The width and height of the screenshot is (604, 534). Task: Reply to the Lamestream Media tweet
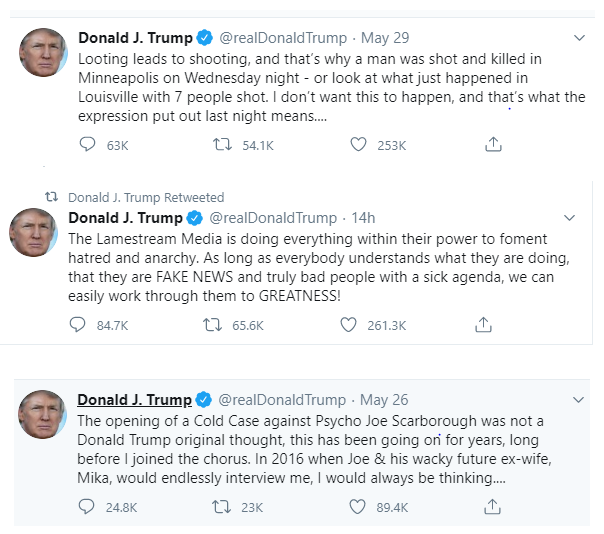point(77,325)
